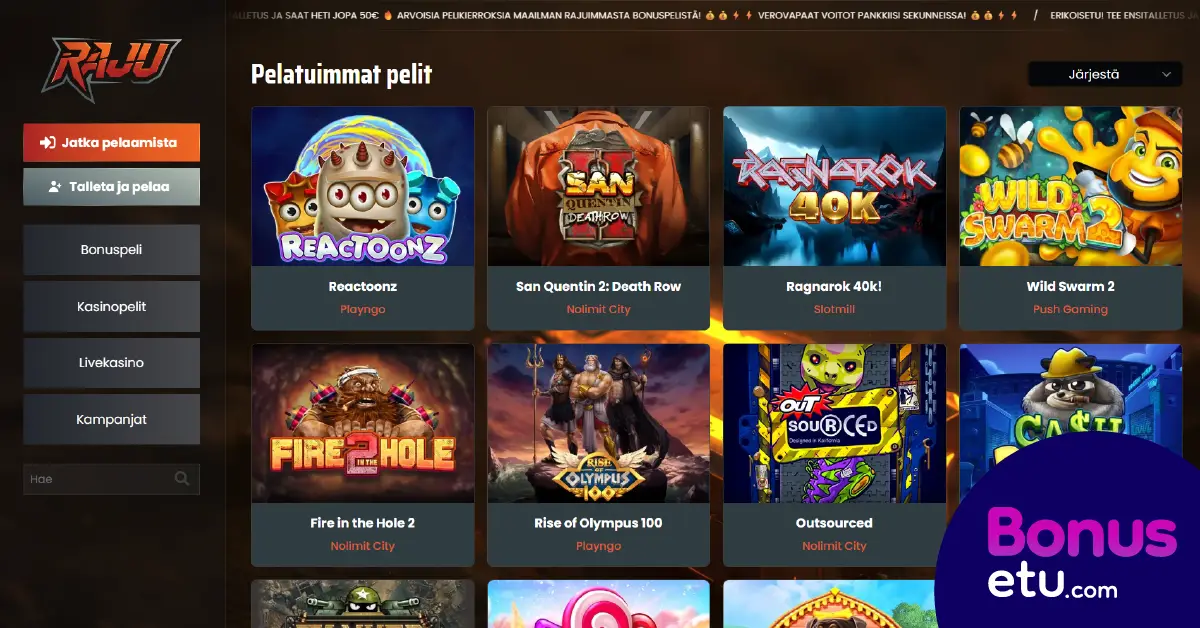This screenshot has height=628, width=1200.
Task: Go to Kasinopelit section
Action: click(111, 307)
